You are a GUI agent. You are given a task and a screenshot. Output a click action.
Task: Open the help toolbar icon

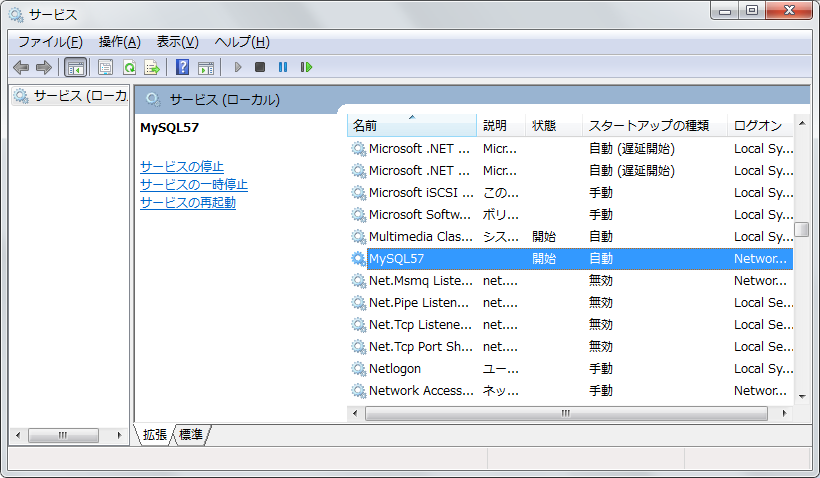point(182,67)
